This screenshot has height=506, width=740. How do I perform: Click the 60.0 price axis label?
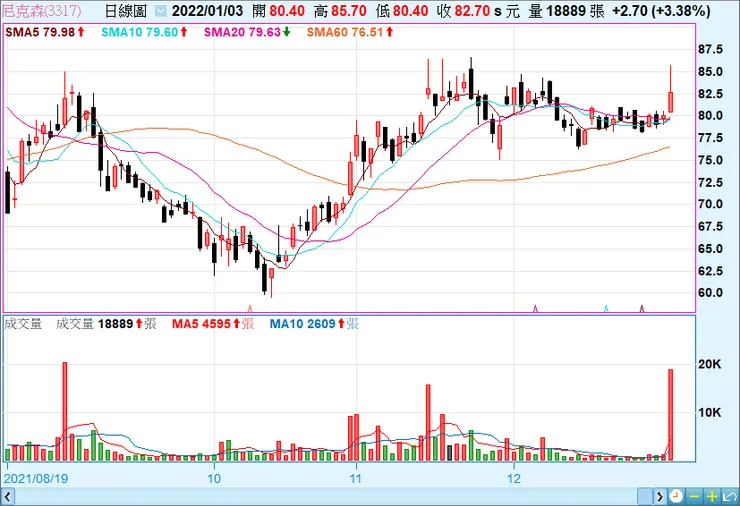click(710, 293)
